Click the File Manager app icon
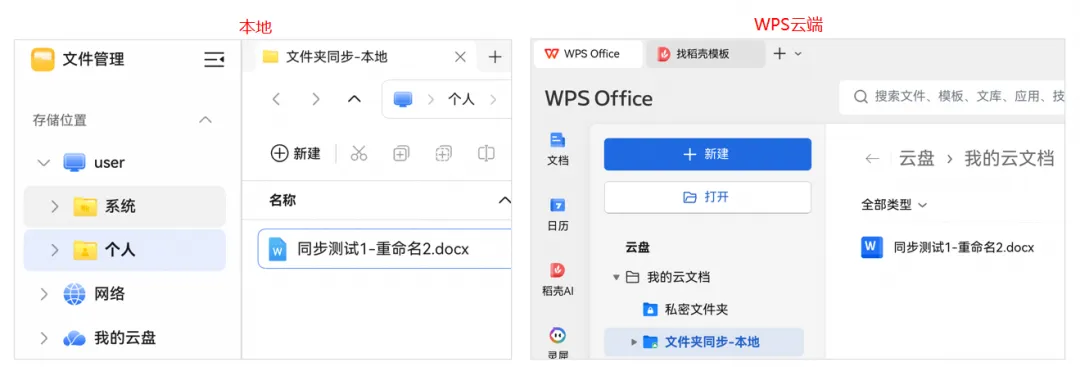Viewport: 1080px width, 367px height. [x=43, y=59]
